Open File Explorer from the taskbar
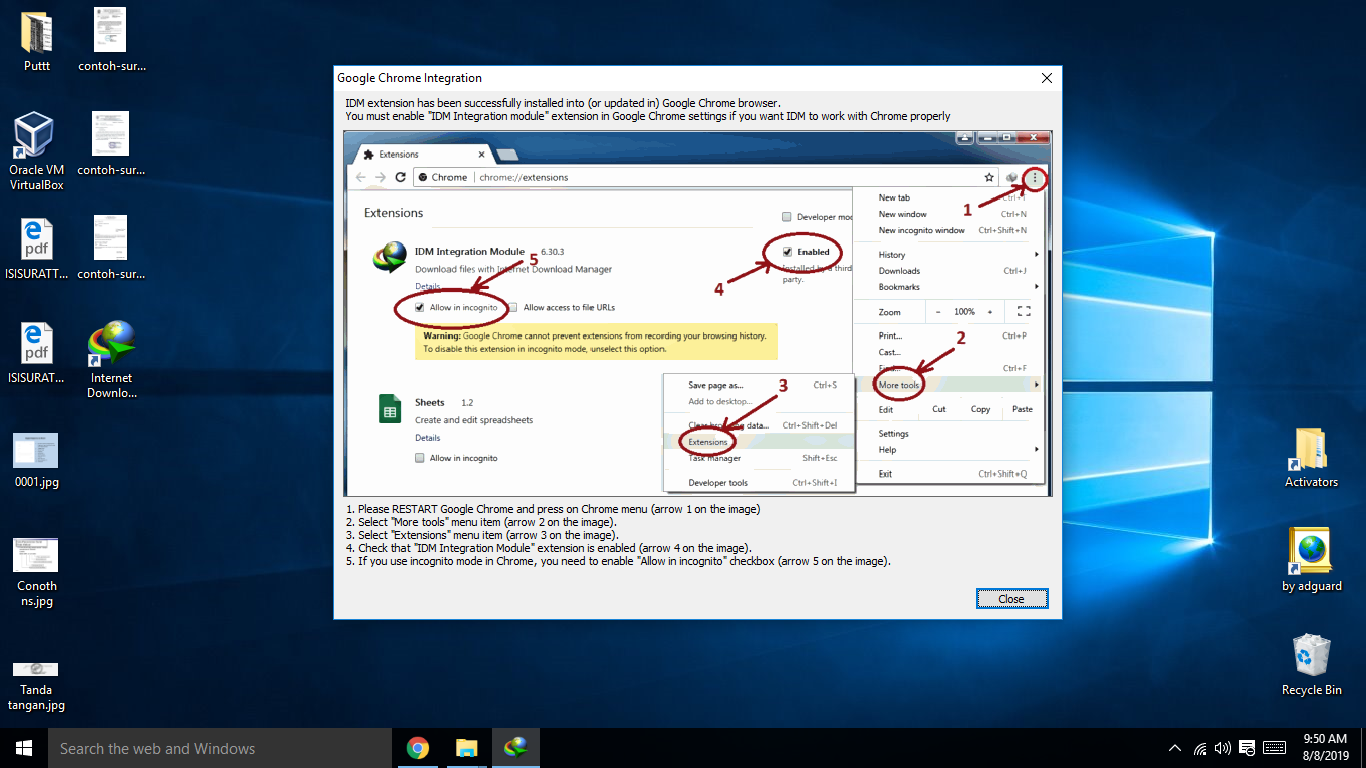 click(x=467, y=748)
